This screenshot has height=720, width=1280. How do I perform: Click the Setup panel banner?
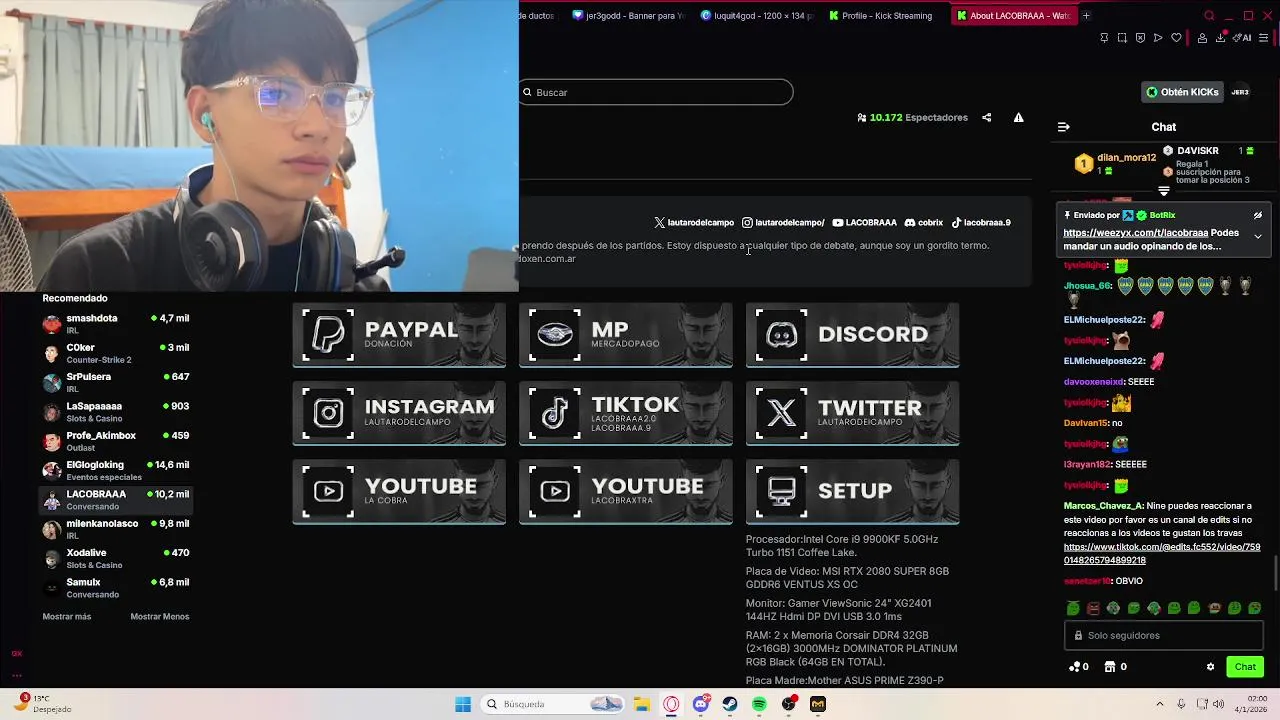pos(853,491)
